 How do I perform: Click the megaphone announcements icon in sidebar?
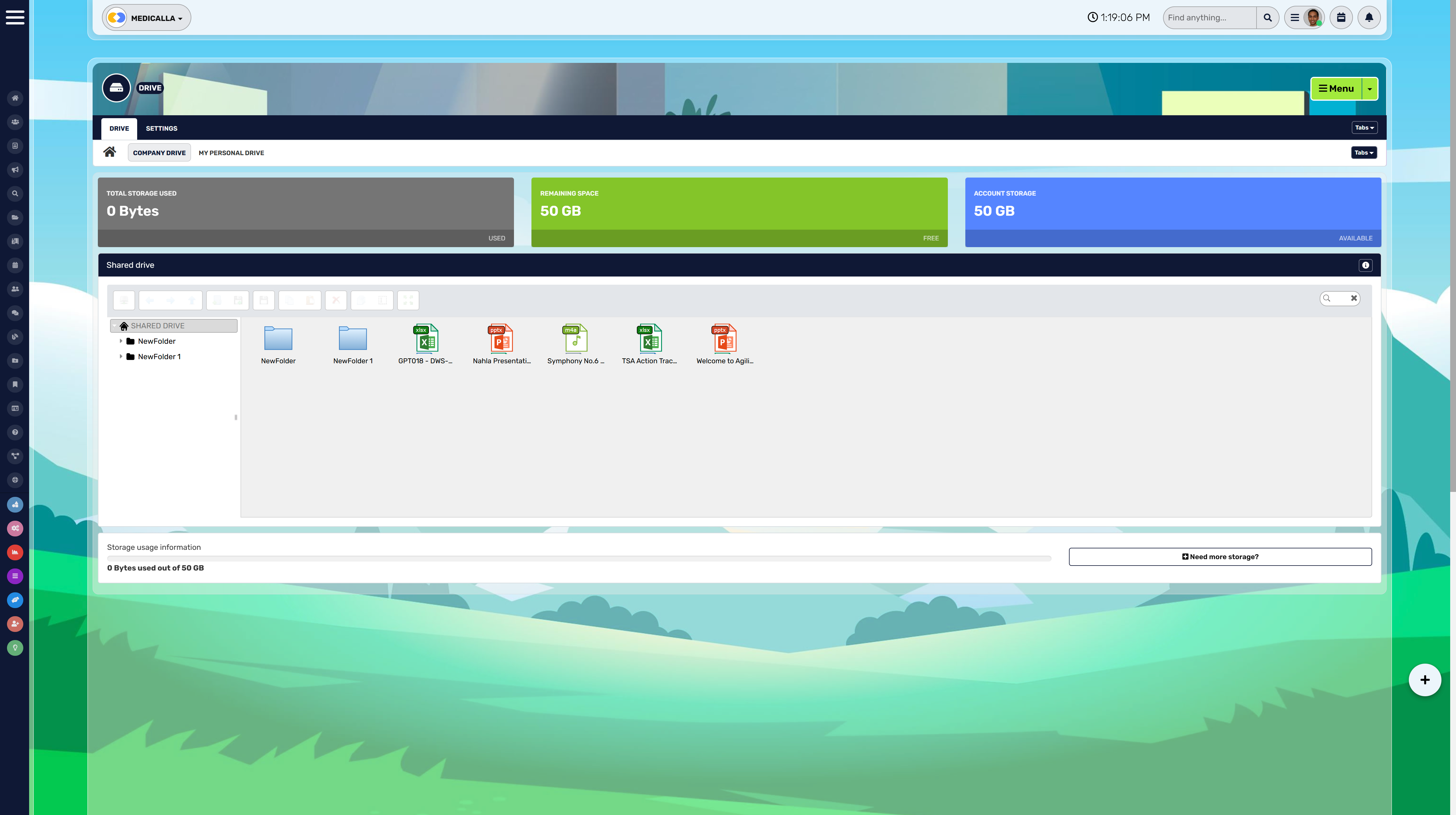[15, 169]
